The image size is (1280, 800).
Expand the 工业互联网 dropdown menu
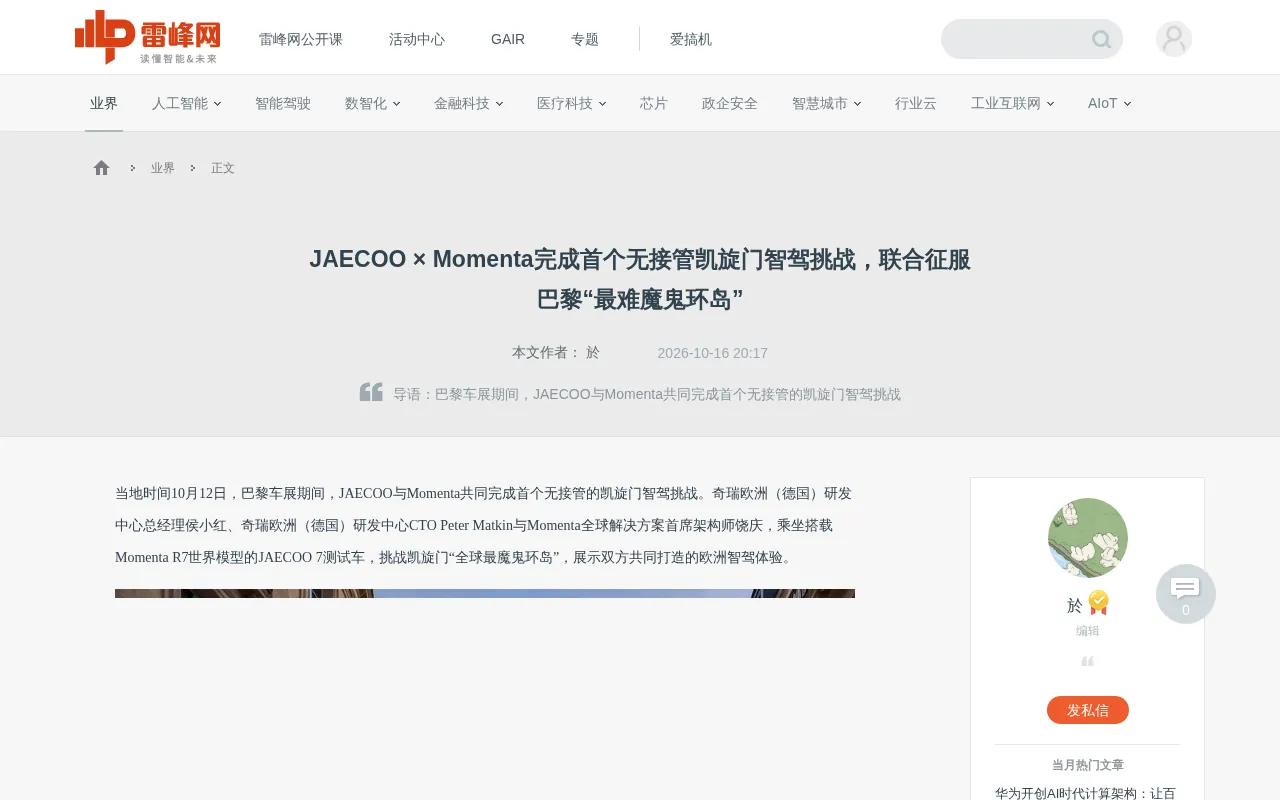coord(1012,103)
